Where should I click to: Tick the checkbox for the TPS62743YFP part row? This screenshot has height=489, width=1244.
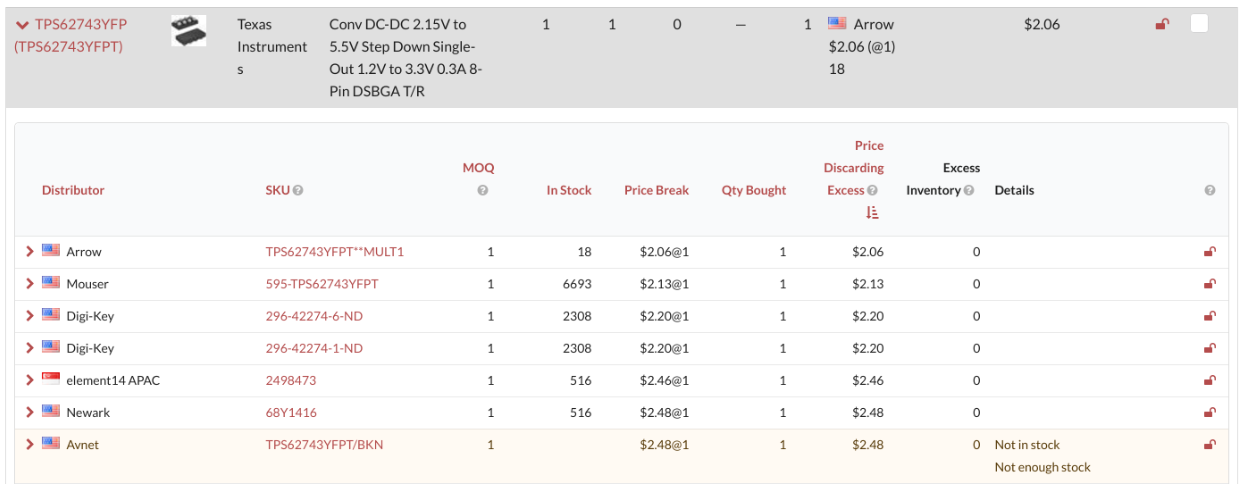point(1199,24)
